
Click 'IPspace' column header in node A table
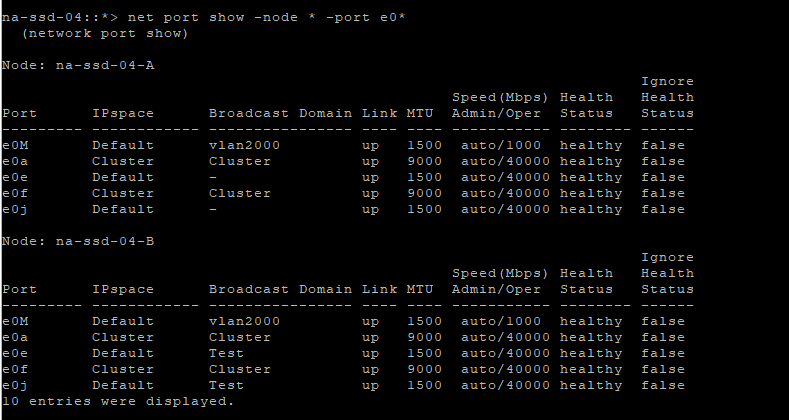coord(122,113)
